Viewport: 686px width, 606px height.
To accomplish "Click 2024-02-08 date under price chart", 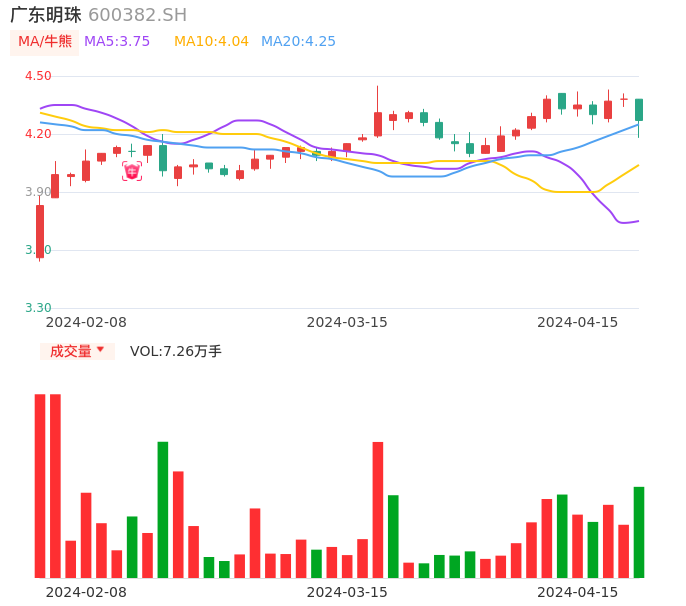I will (86, 322).
